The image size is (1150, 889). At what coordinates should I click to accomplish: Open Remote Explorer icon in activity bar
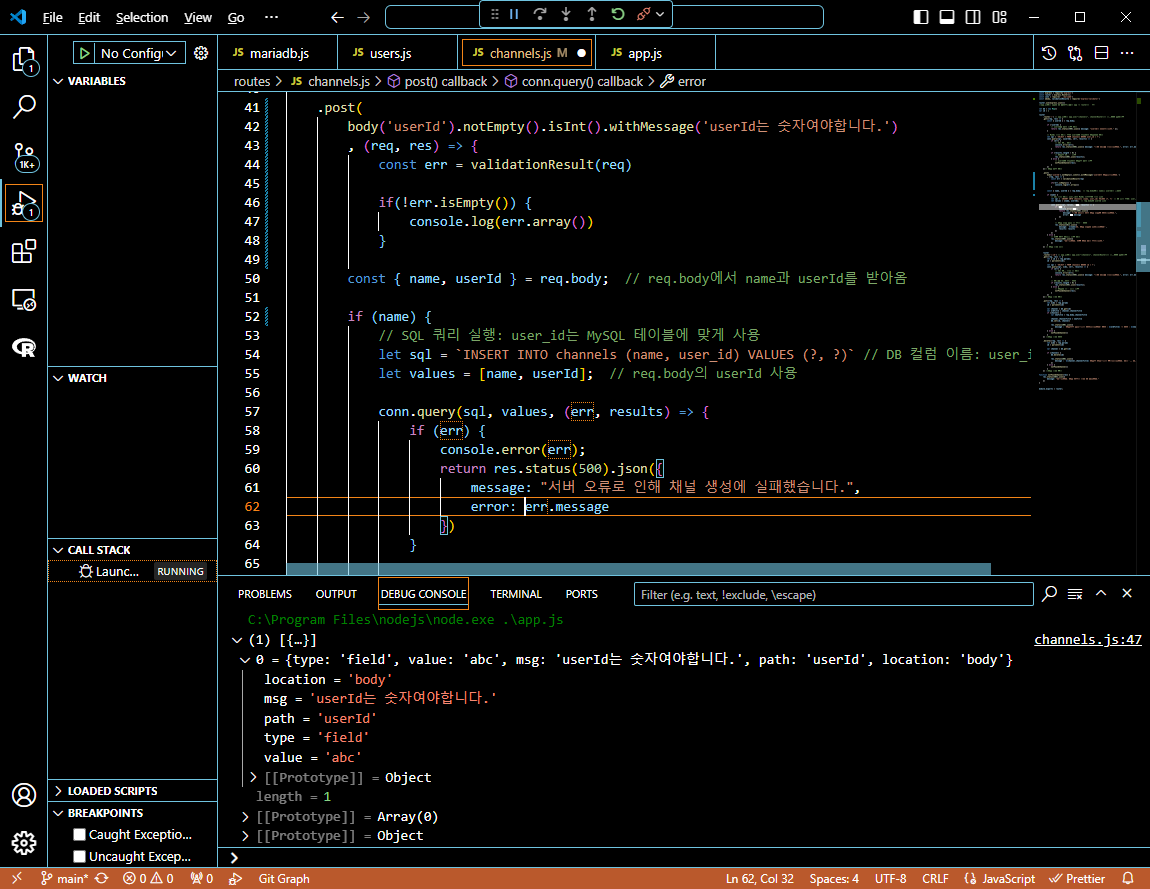click(24, 299)
